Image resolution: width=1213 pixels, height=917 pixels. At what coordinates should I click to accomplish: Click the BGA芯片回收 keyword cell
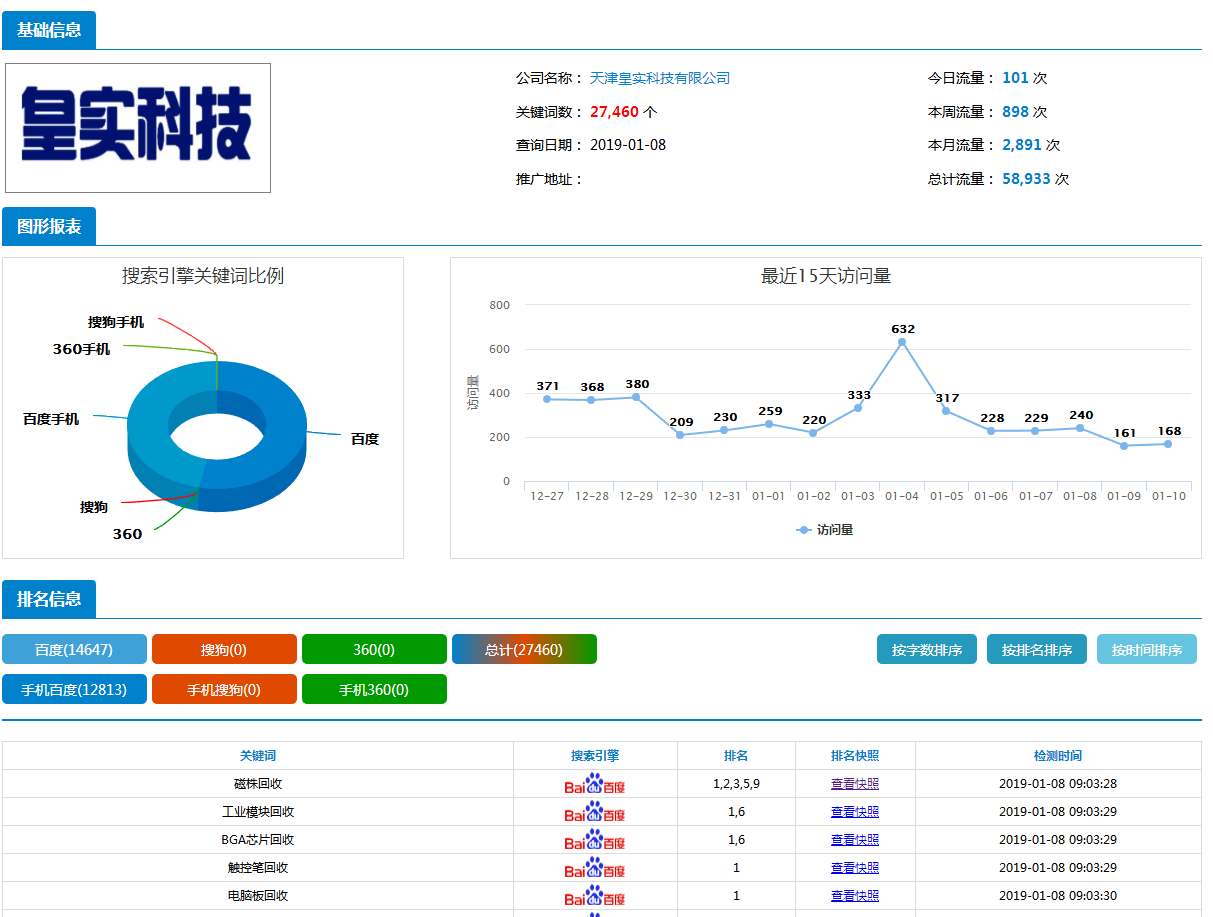pos(258,840)
